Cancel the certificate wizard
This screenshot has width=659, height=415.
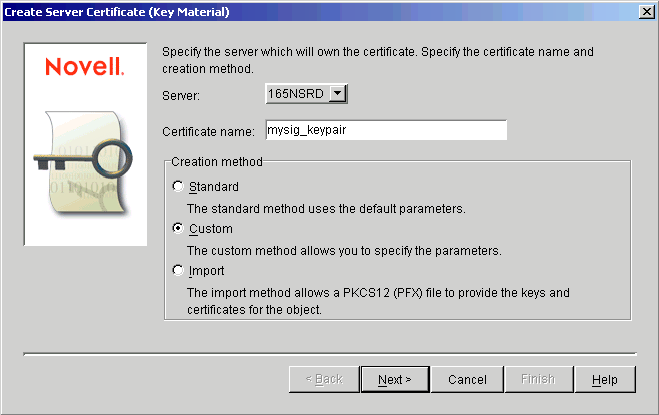pos(467,379)
